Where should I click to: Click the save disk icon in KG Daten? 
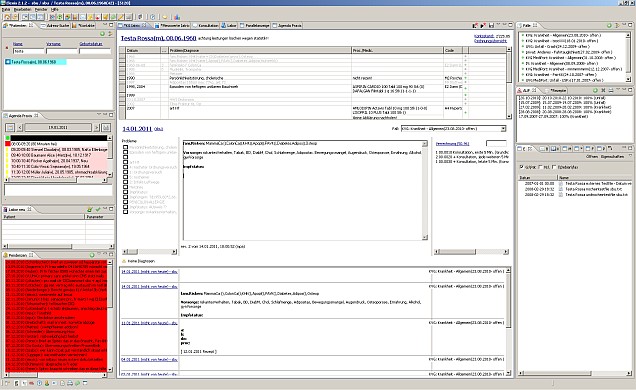(x=491, y=26)
